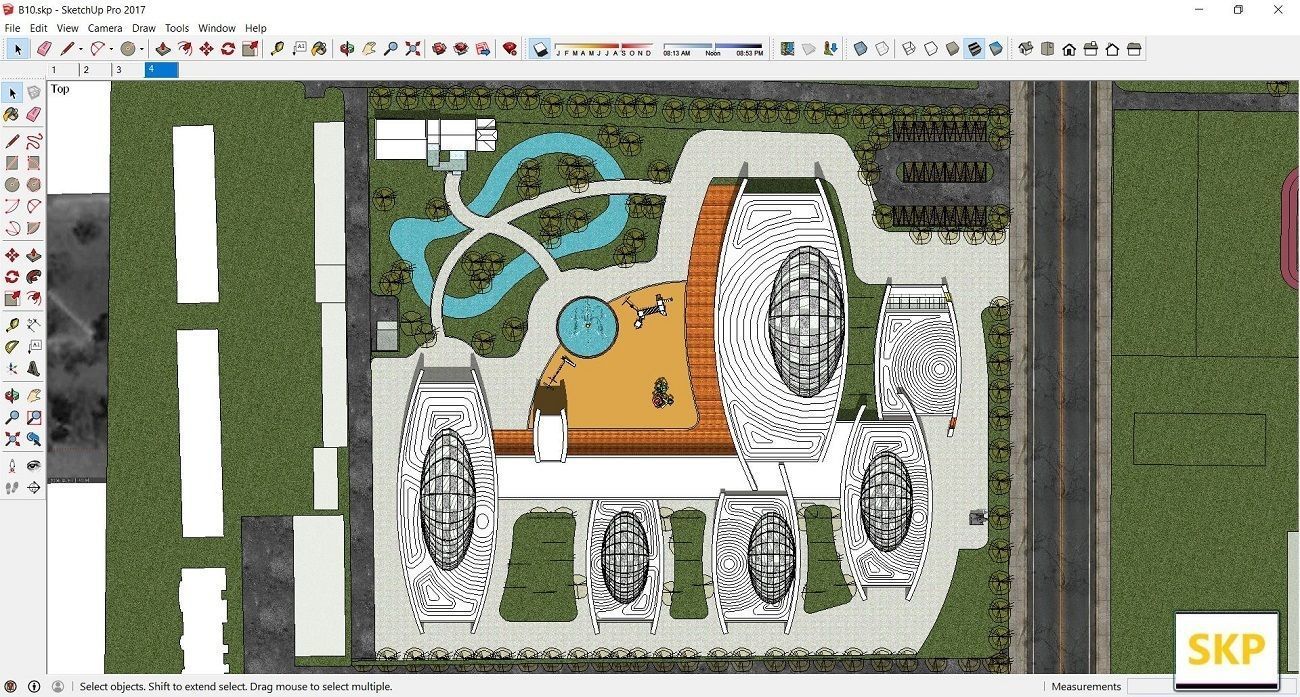The width and height of the screenshot is (1300, 697).
Task: Click the geo-location status bar icon
Action: 11,687
